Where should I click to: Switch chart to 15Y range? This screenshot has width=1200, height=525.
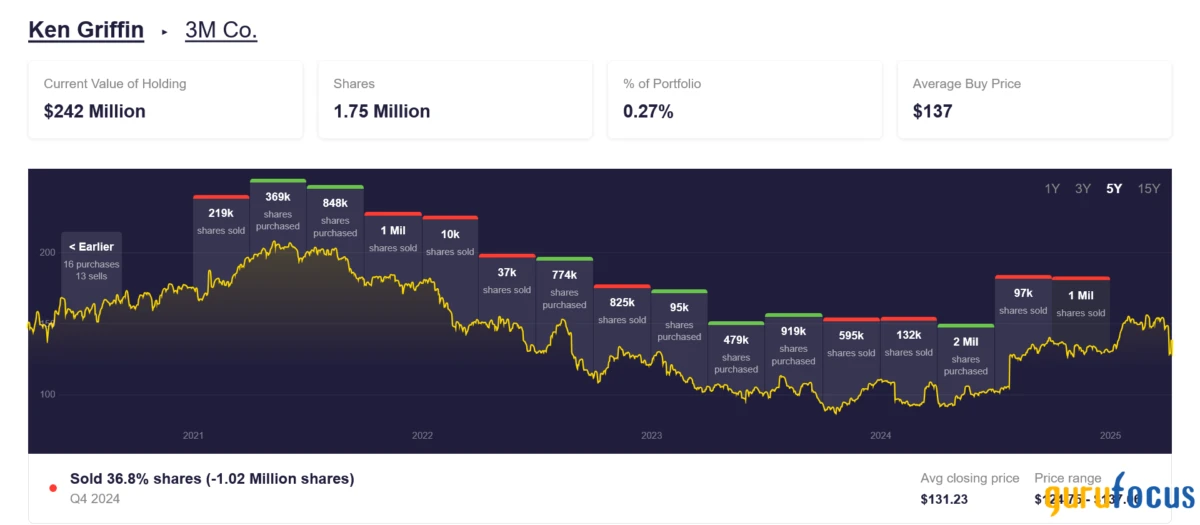click(x=1149, y=189)
